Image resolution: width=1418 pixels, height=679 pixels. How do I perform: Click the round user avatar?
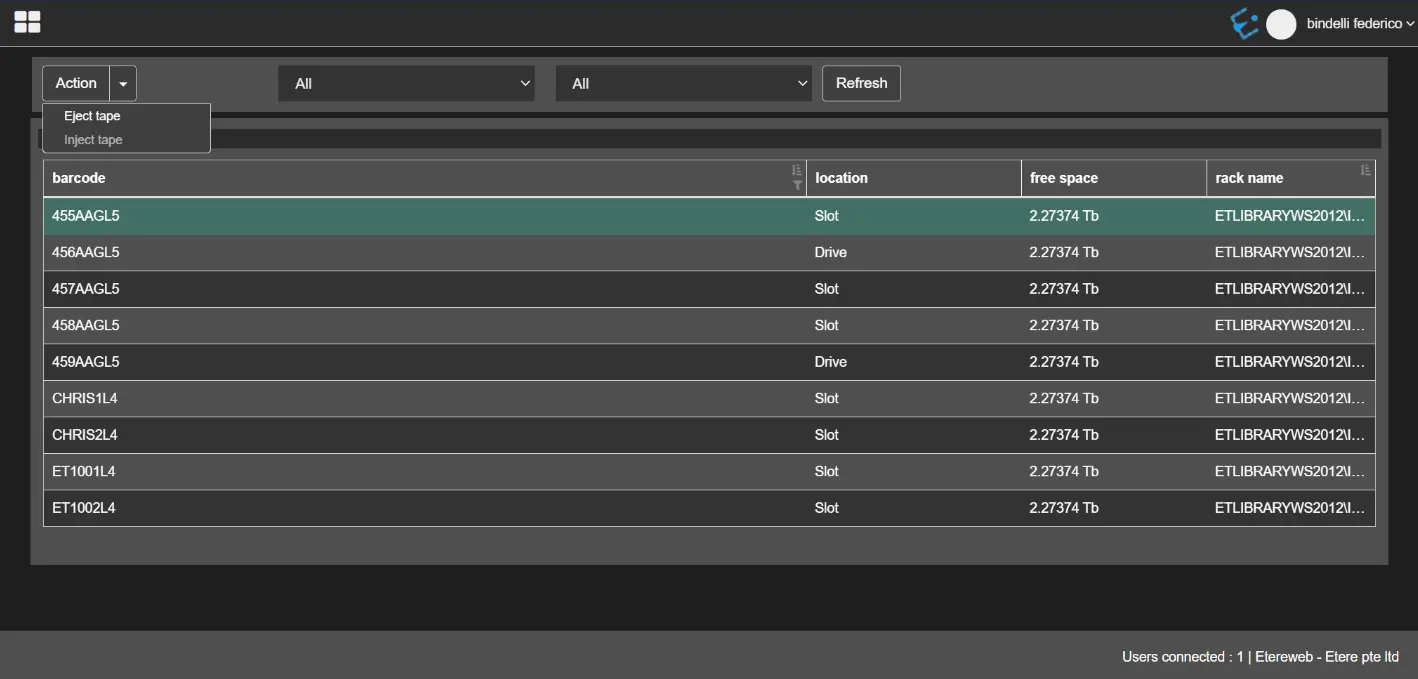coord(1281,24)
